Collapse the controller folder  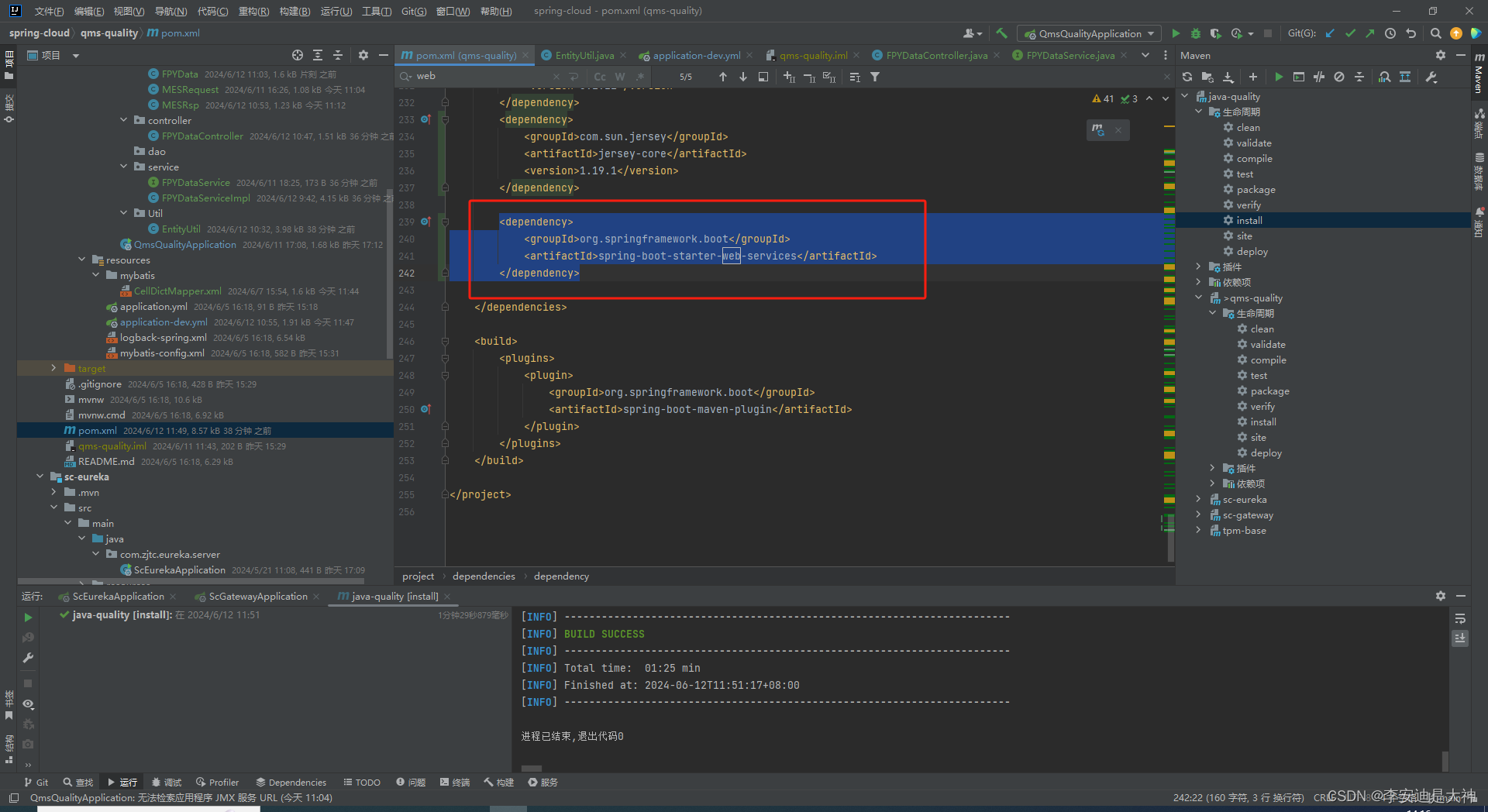(124, 120)
